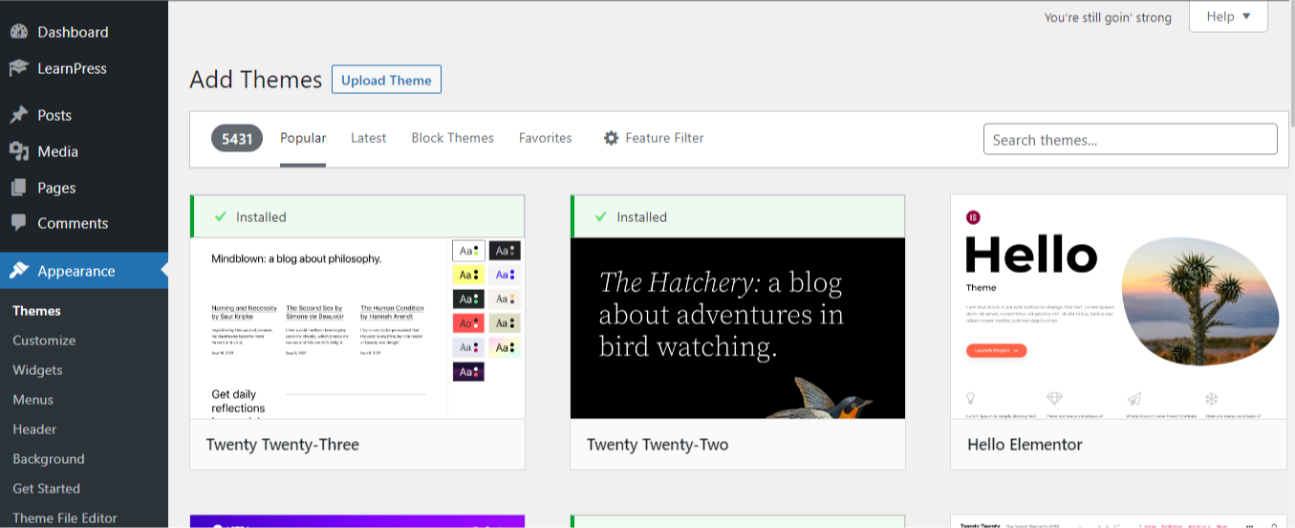Go to Widgets submenu

pos(37,370)
